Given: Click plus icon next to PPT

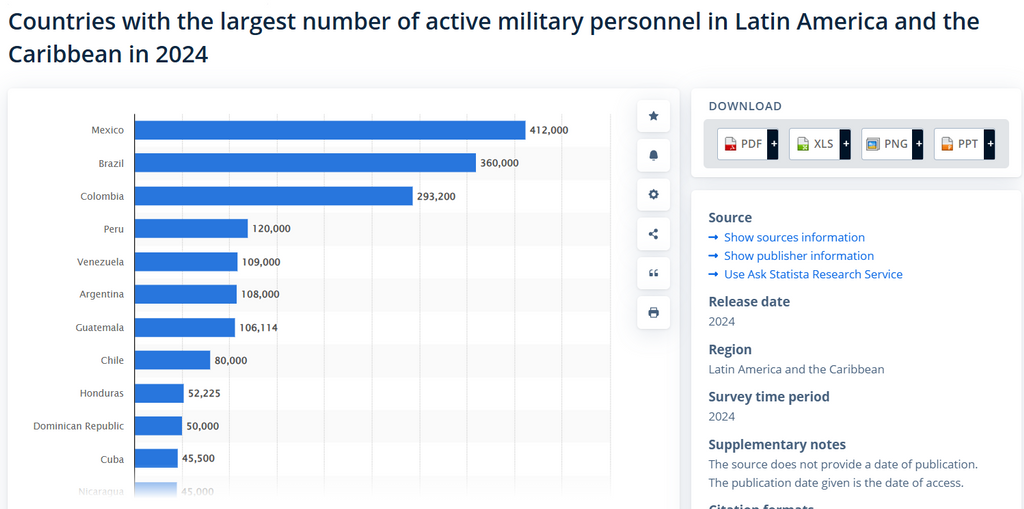Looking at the screenshot, I should click(x=989, y=144).
